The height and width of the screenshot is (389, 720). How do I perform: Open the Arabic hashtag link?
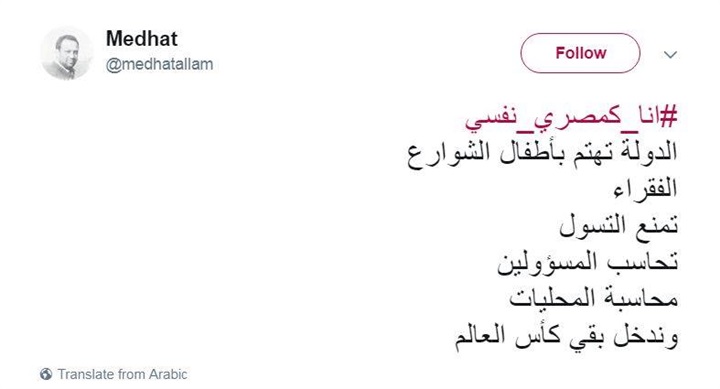571,118
